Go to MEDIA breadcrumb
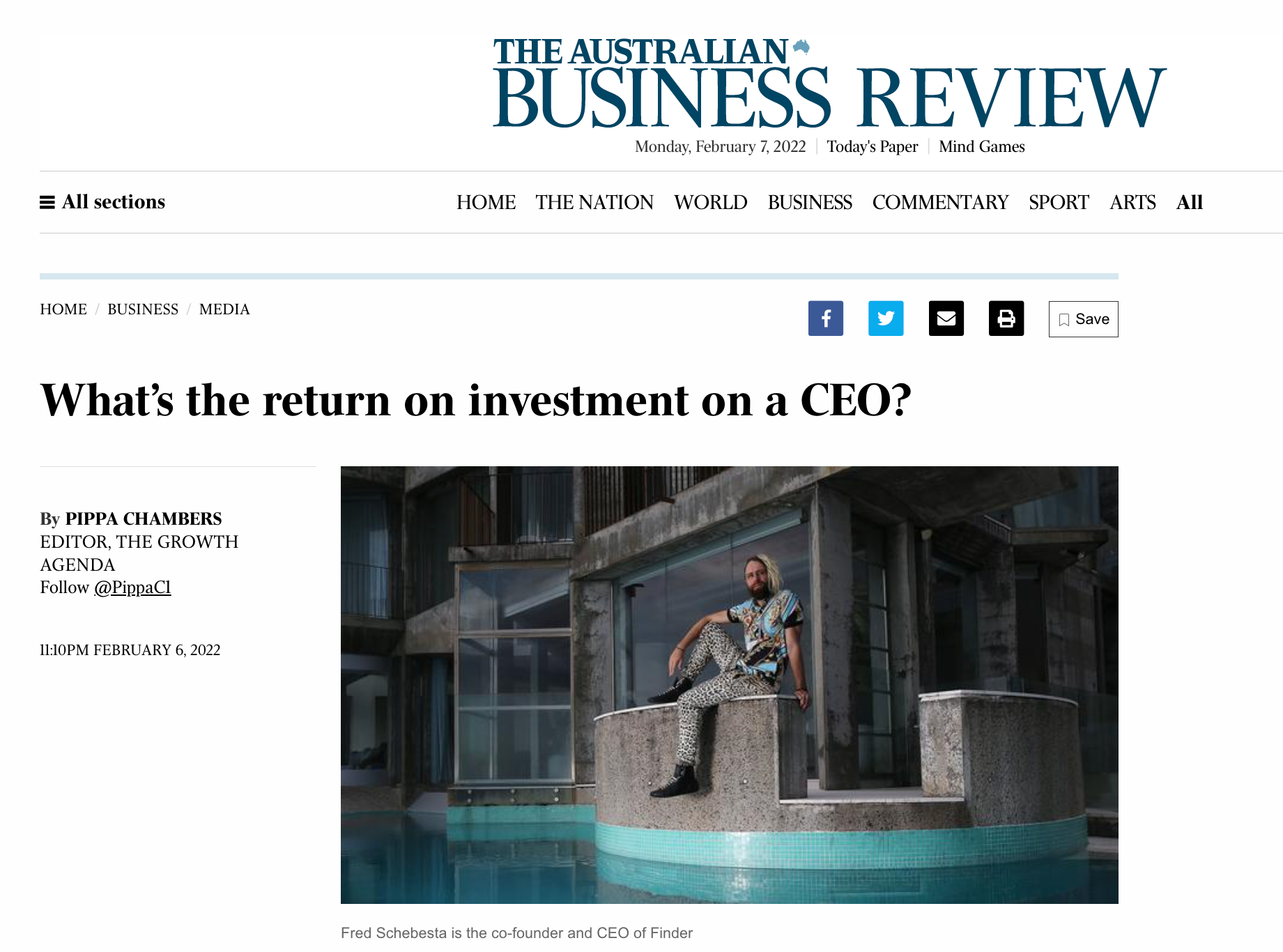 click(x=224, y=309)
